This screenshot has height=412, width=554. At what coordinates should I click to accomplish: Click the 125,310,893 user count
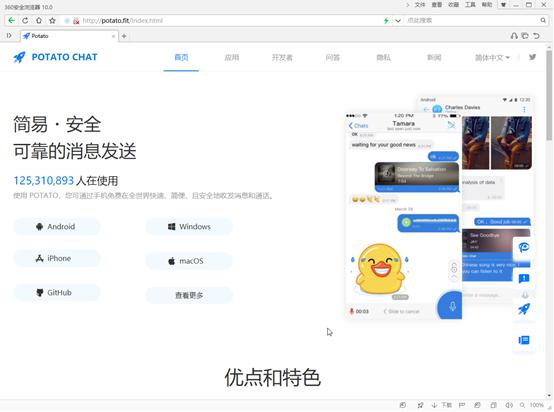43,181
